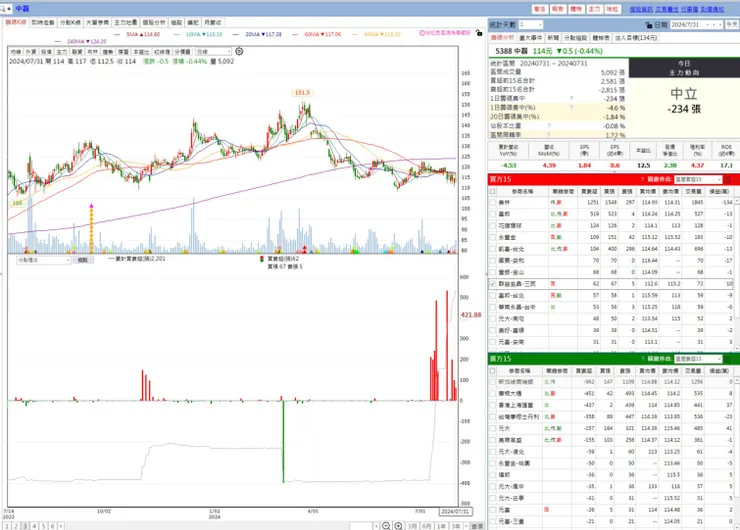Click the 1年 range button
The height and width of the screenshot is (530, 740).
tap(441, 526)
